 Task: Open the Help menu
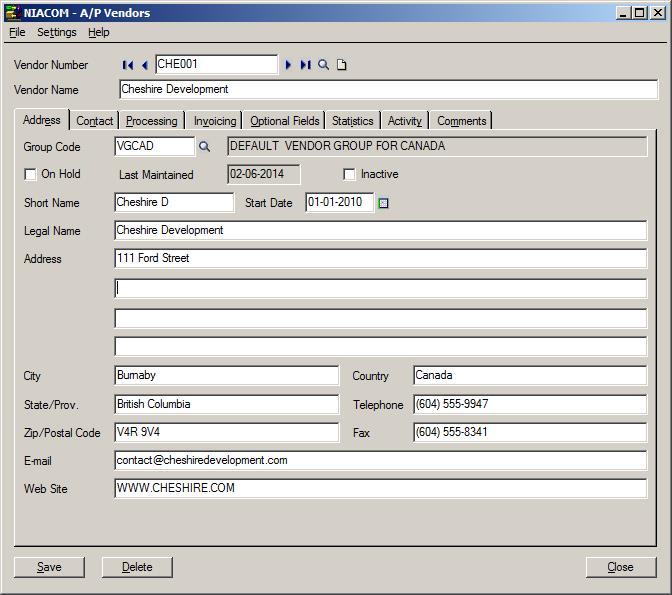[98, 32]
